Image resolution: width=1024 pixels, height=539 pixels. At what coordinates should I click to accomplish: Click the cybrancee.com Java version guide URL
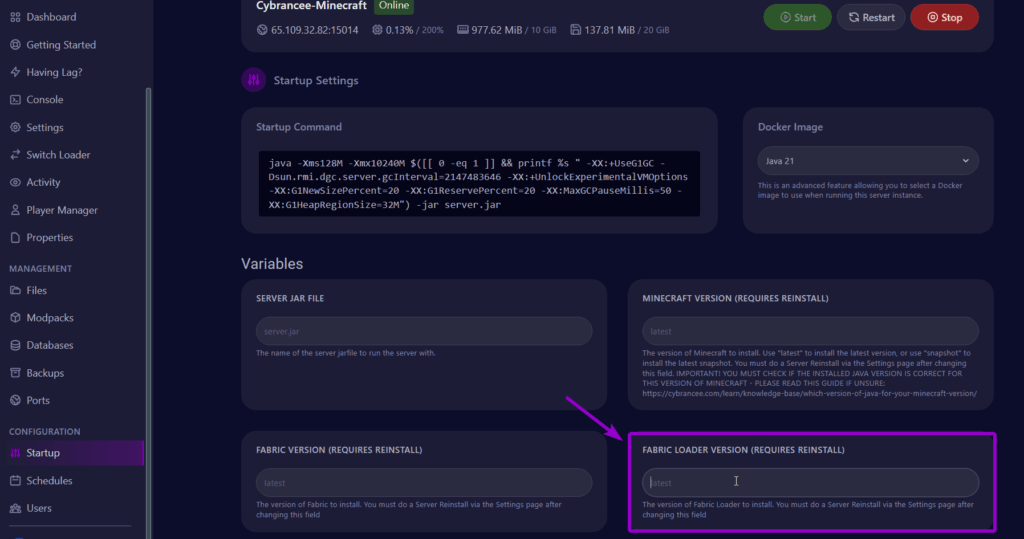click(x=809, y=393)
